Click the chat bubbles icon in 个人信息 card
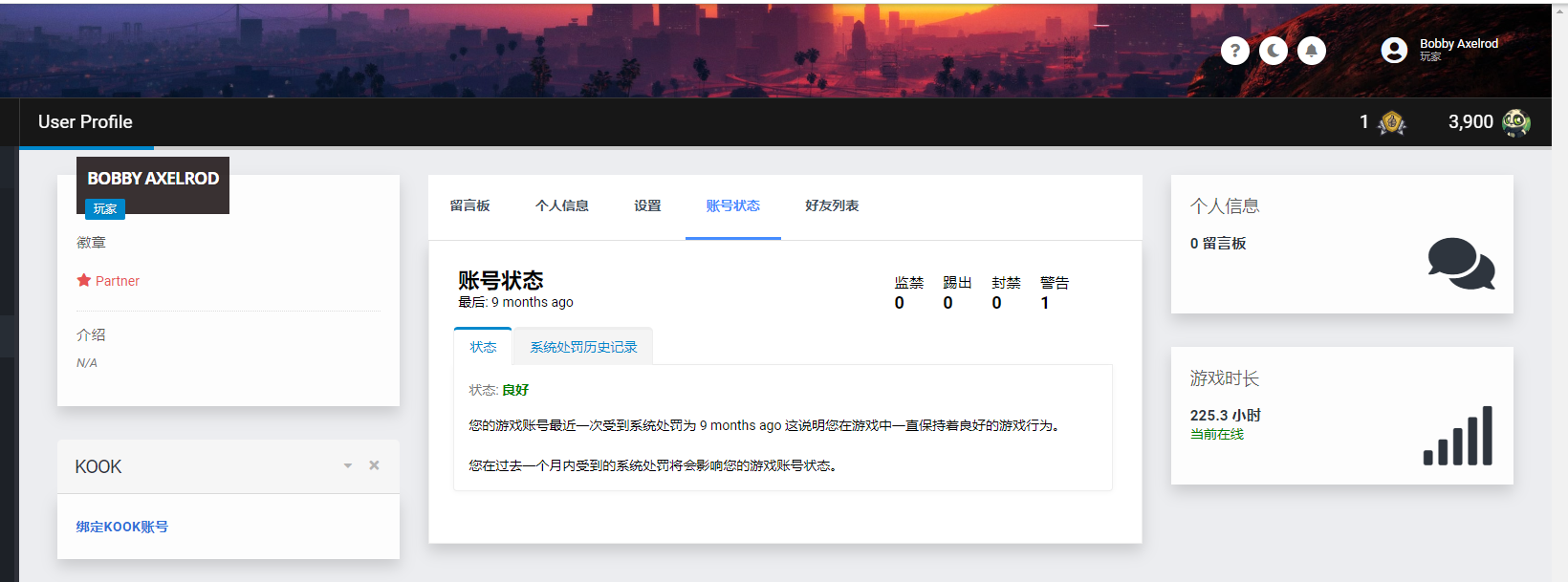Viewport: 1568px width, 582px height. (x=1461, y=264)
